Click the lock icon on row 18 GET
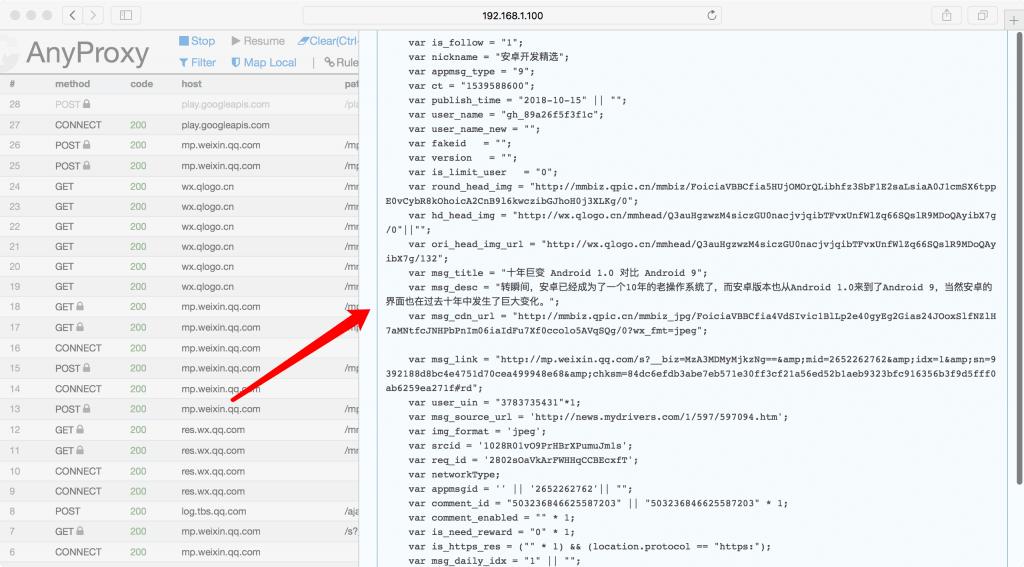The height and width of the screenshot is (567, 1024). [80, 306]
